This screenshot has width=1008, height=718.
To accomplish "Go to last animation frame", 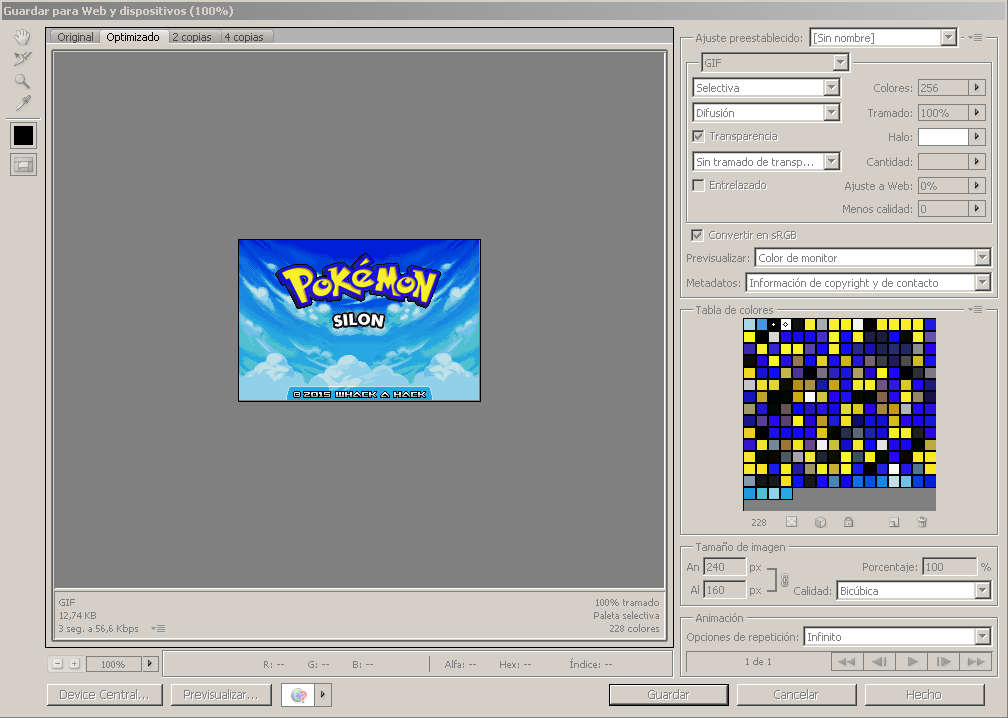I will pyautogui.click(x=975, y=661).
